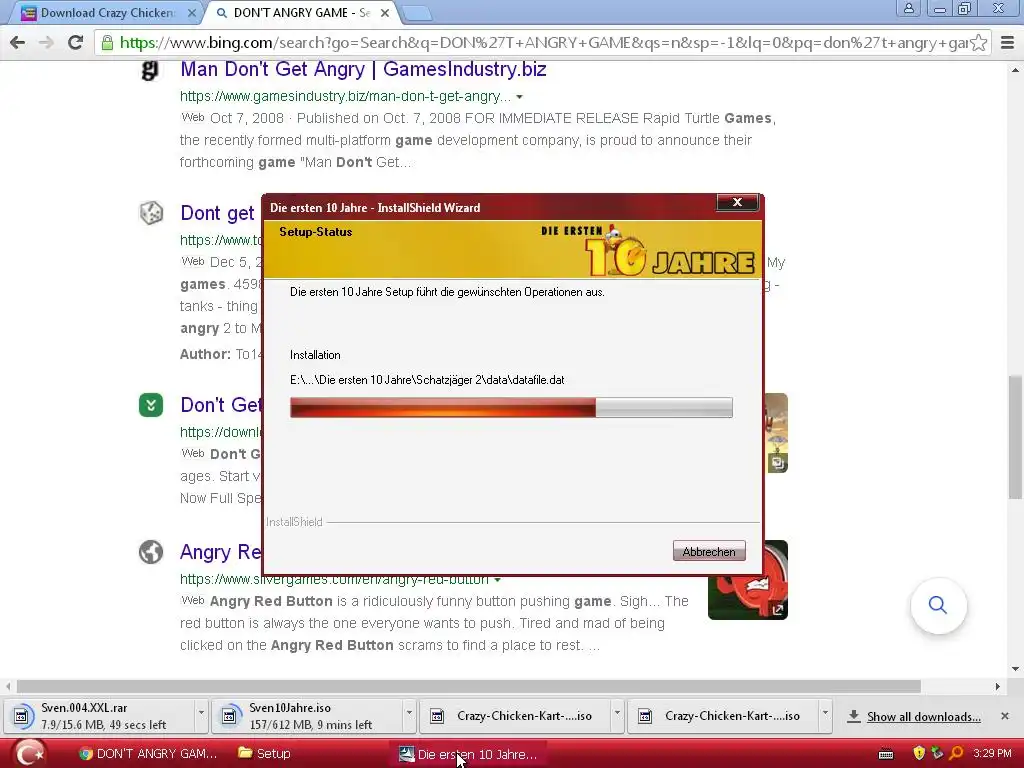Viewport: 1024px width, 768px height.
Task: Click the silvergames.com green URL
Action: coord(334,580)
